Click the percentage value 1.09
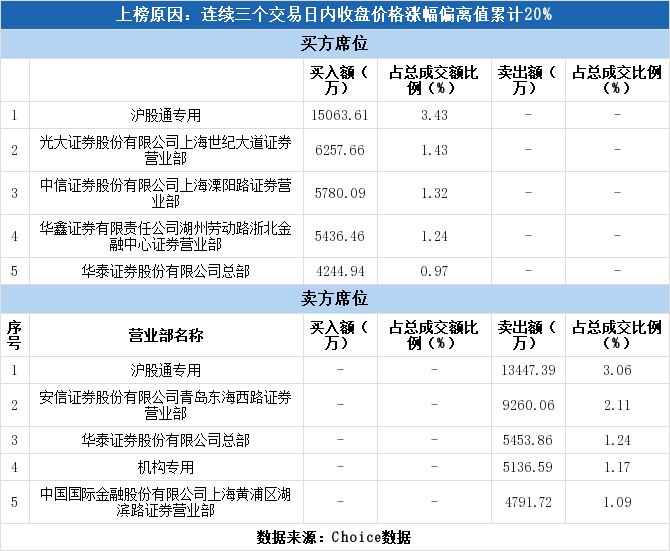The height and width of the screenshot is (551, 670). coord(617,502)
